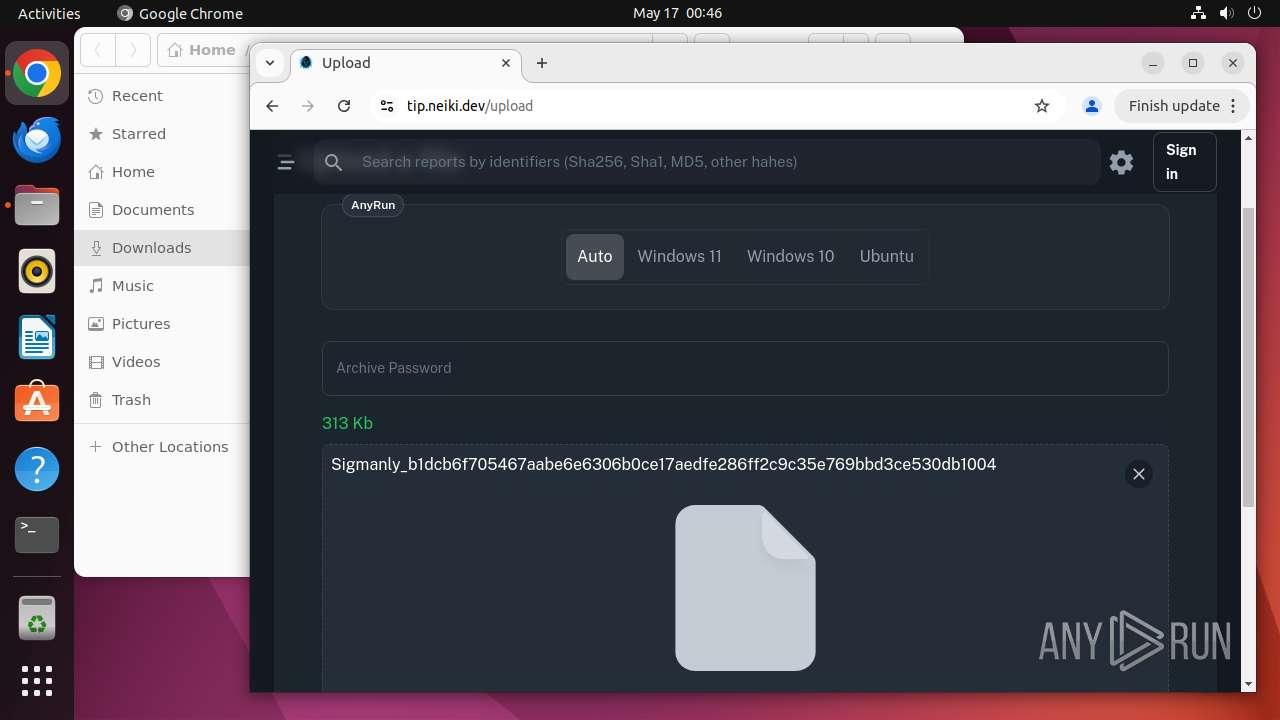This screenshot has width=1280, height=720.
Task: Click the uploaded file document thumbnail
Action: click(745, 588)
